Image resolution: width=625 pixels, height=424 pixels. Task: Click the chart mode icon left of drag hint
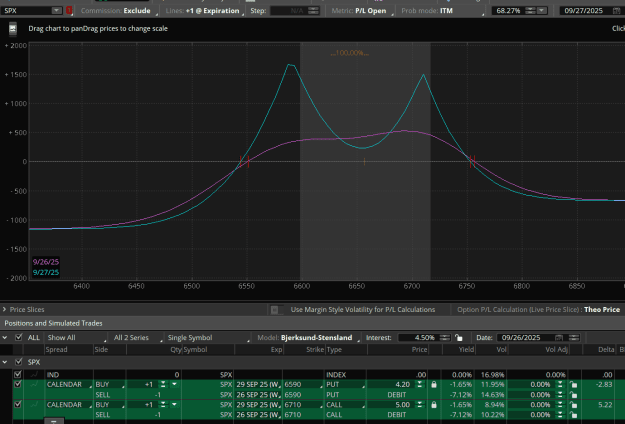(13, 29)
